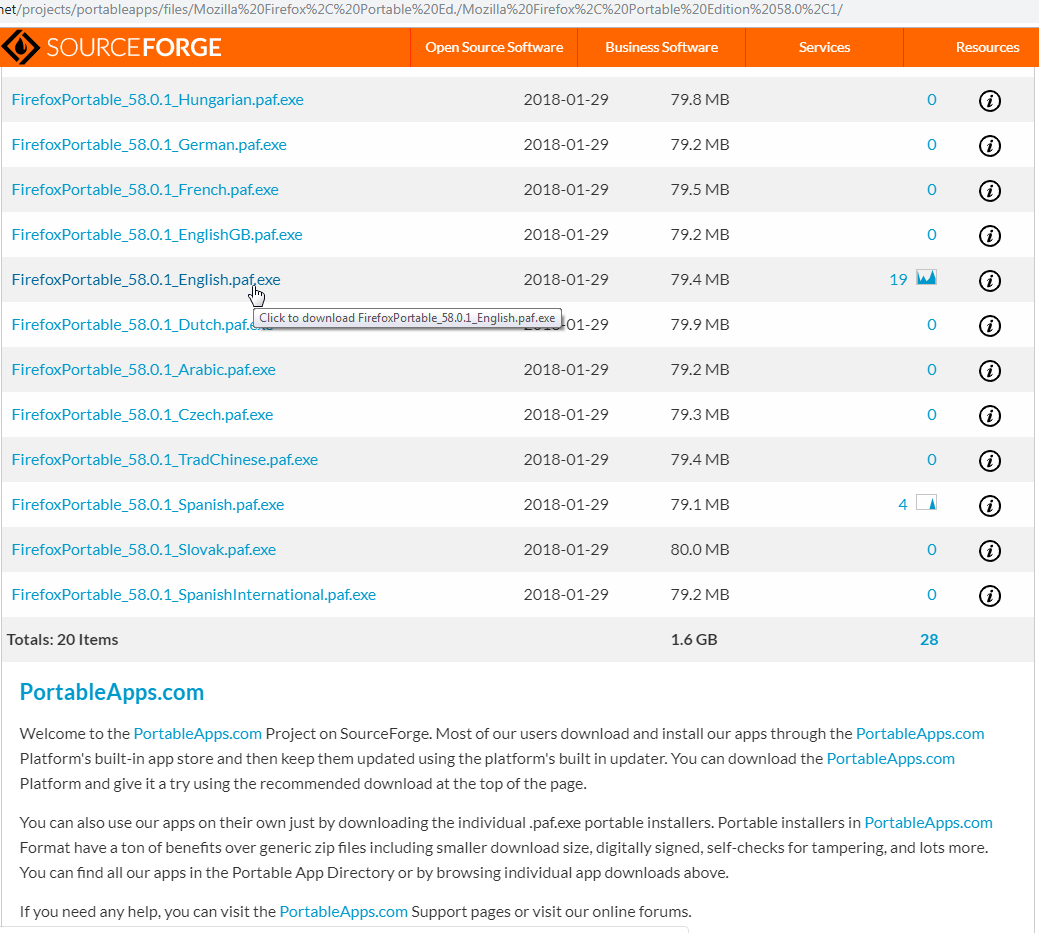Click the 79.5 MB size for French

(700, 190)
